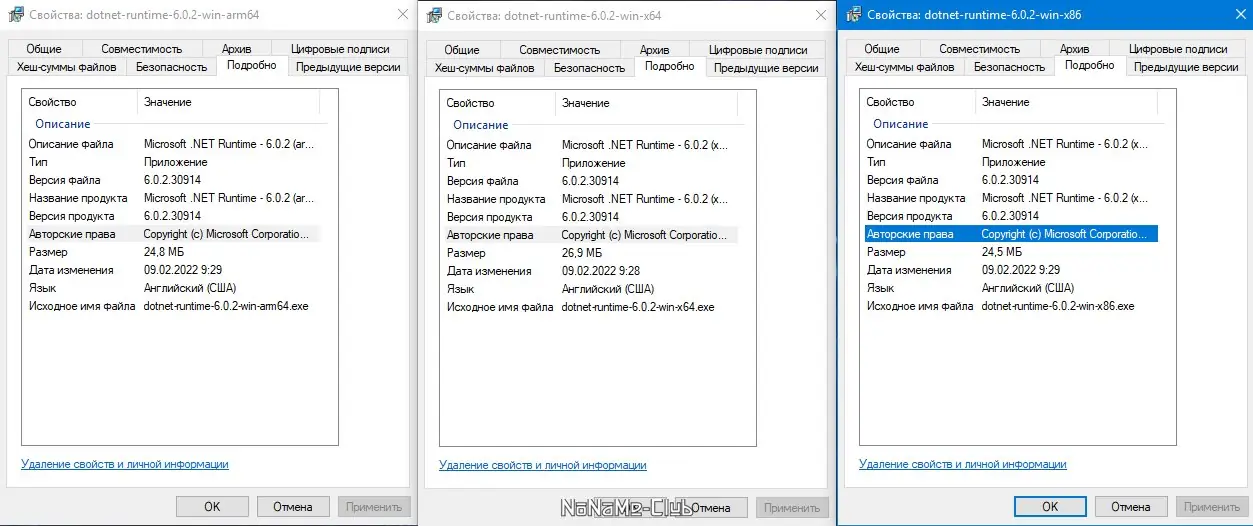The width and height of the screenshot is (1253, 526).
Task: Click OK button in arm64 window
Action: point(212,507)
